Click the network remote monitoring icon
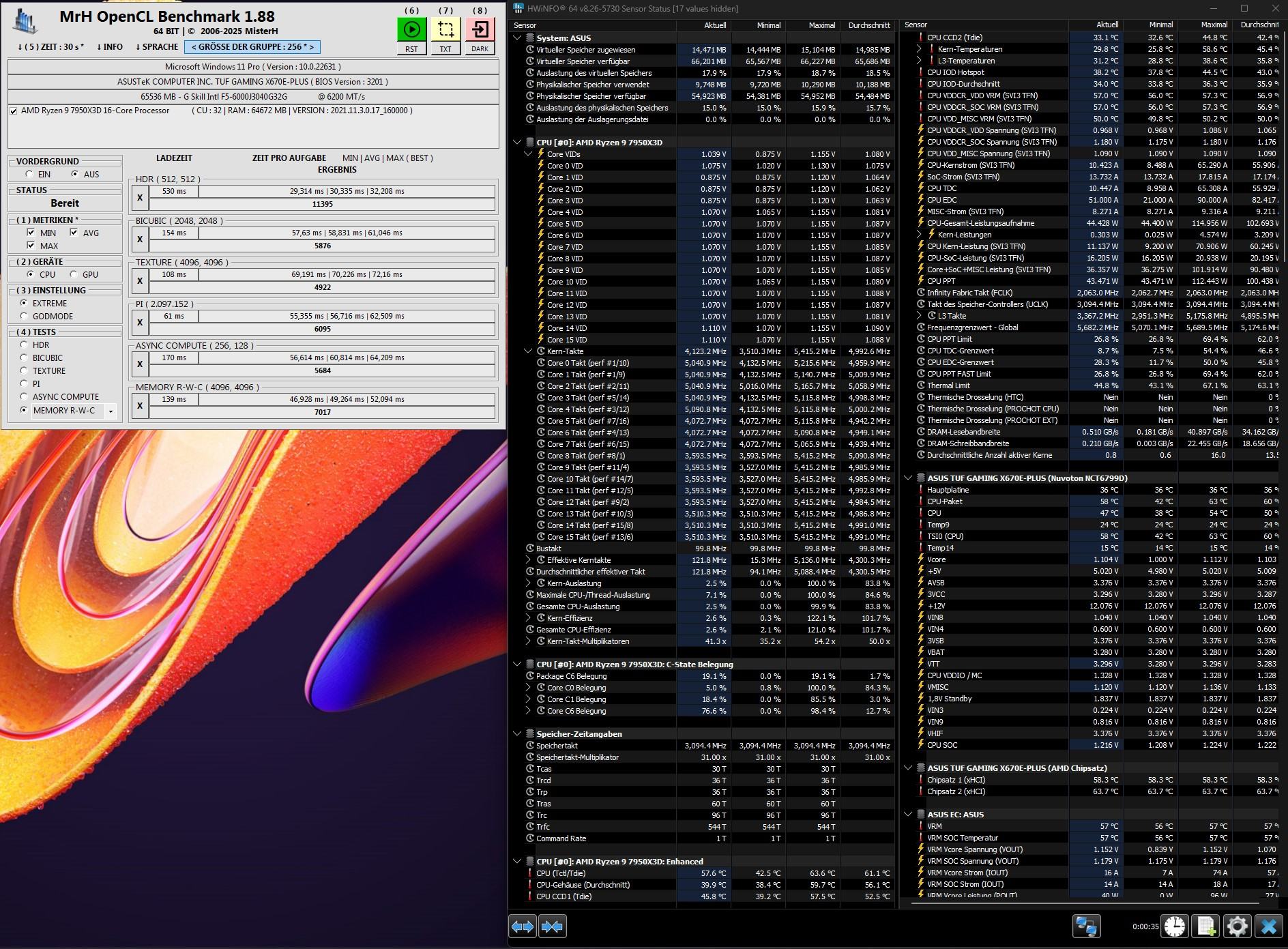 pos(1085,926)
